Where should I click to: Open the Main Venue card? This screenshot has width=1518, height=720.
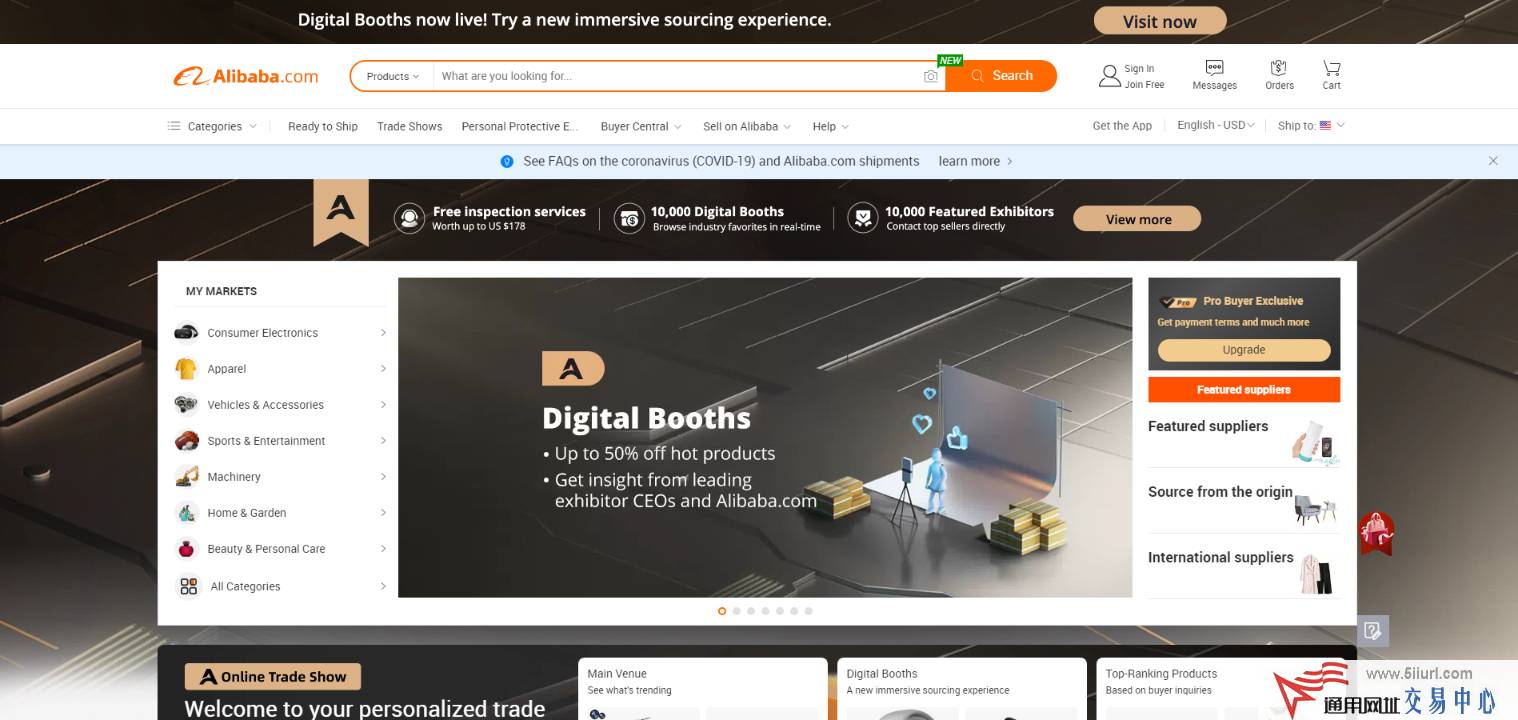coord(703,688)
